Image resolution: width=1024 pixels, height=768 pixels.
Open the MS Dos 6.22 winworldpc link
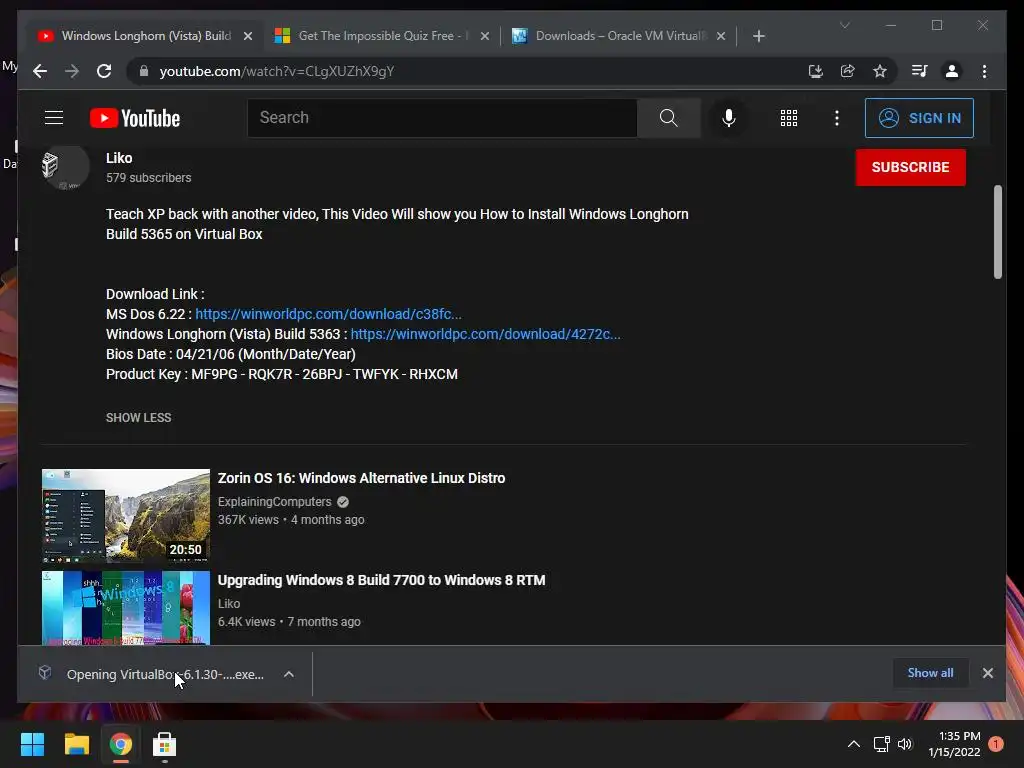(328, 314)
